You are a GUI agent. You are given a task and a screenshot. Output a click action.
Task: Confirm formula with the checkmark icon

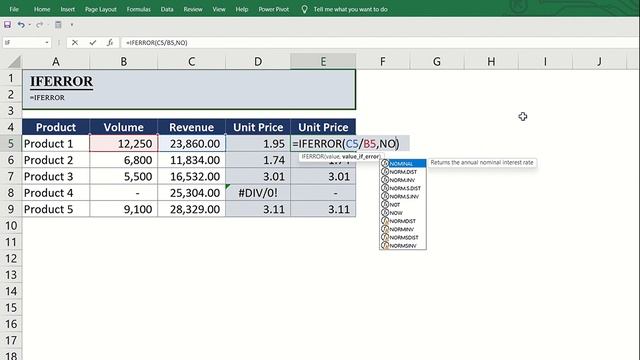pos(93,42)
